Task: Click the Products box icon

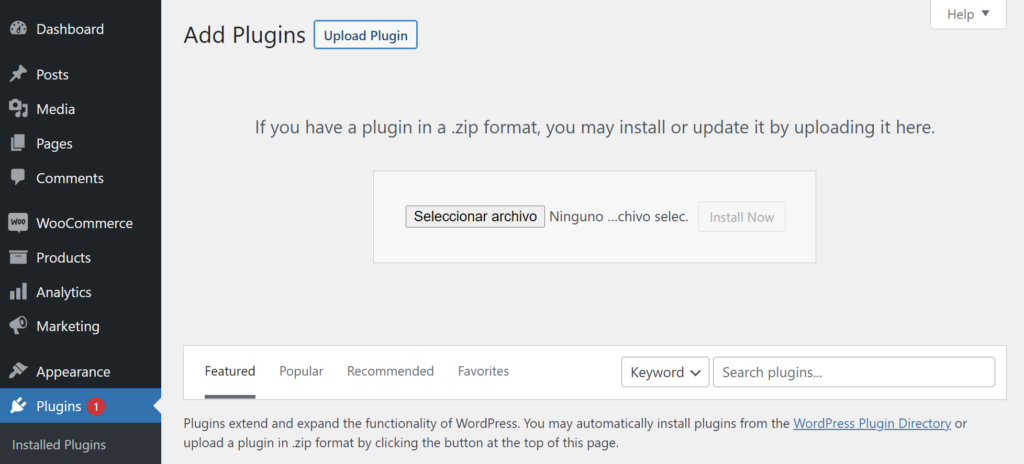Action: pos(18,258)
